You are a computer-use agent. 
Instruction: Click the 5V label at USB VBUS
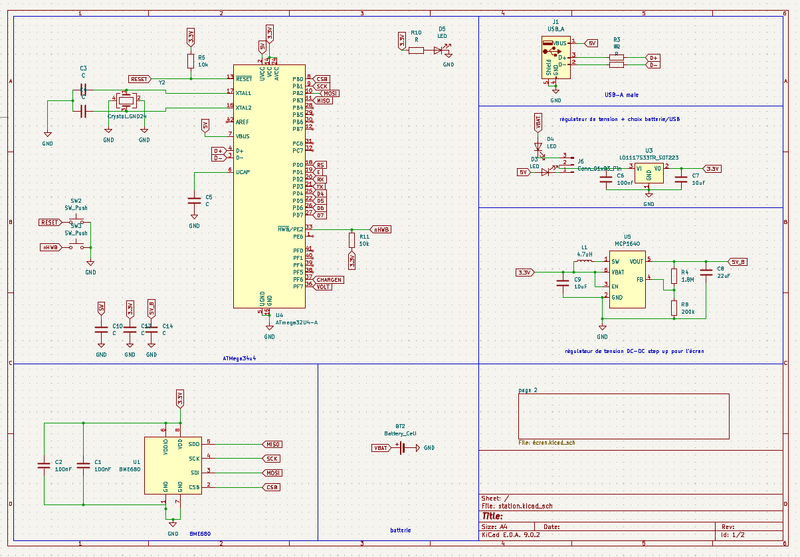(x=591, y=43)
